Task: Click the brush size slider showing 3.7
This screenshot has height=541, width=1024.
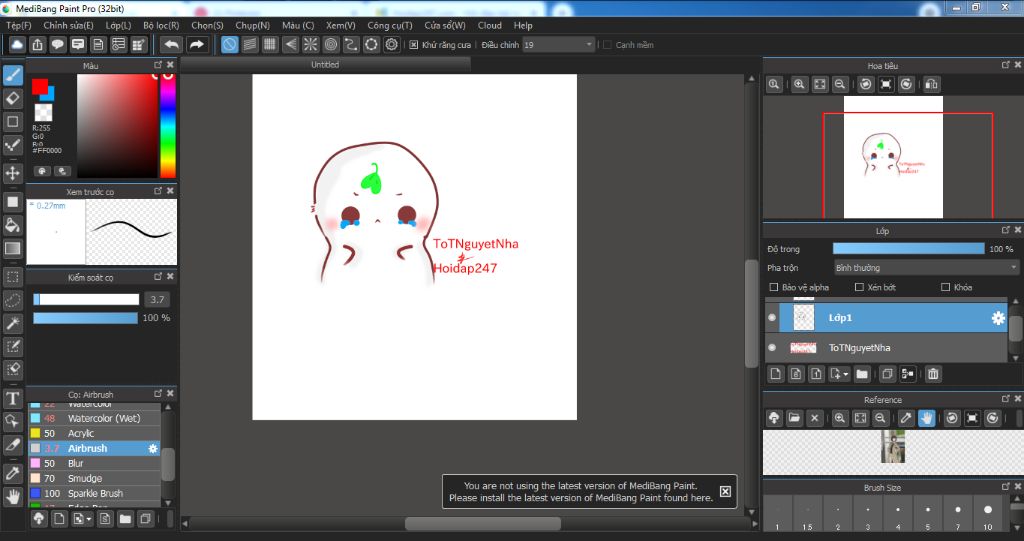Action: [x=86, y=299]
